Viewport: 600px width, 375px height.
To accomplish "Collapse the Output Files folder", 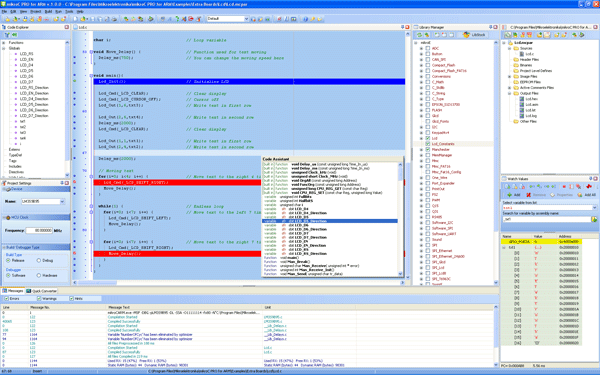I will point(509,93).
